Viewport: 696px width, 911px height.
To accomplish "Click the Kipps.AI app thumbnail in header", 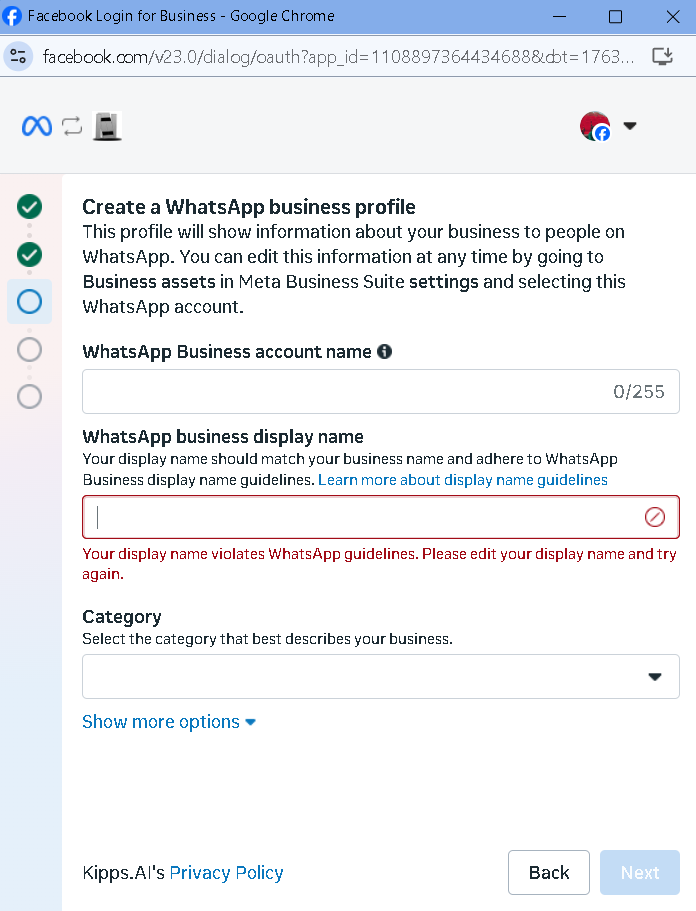I will (107, 126).
